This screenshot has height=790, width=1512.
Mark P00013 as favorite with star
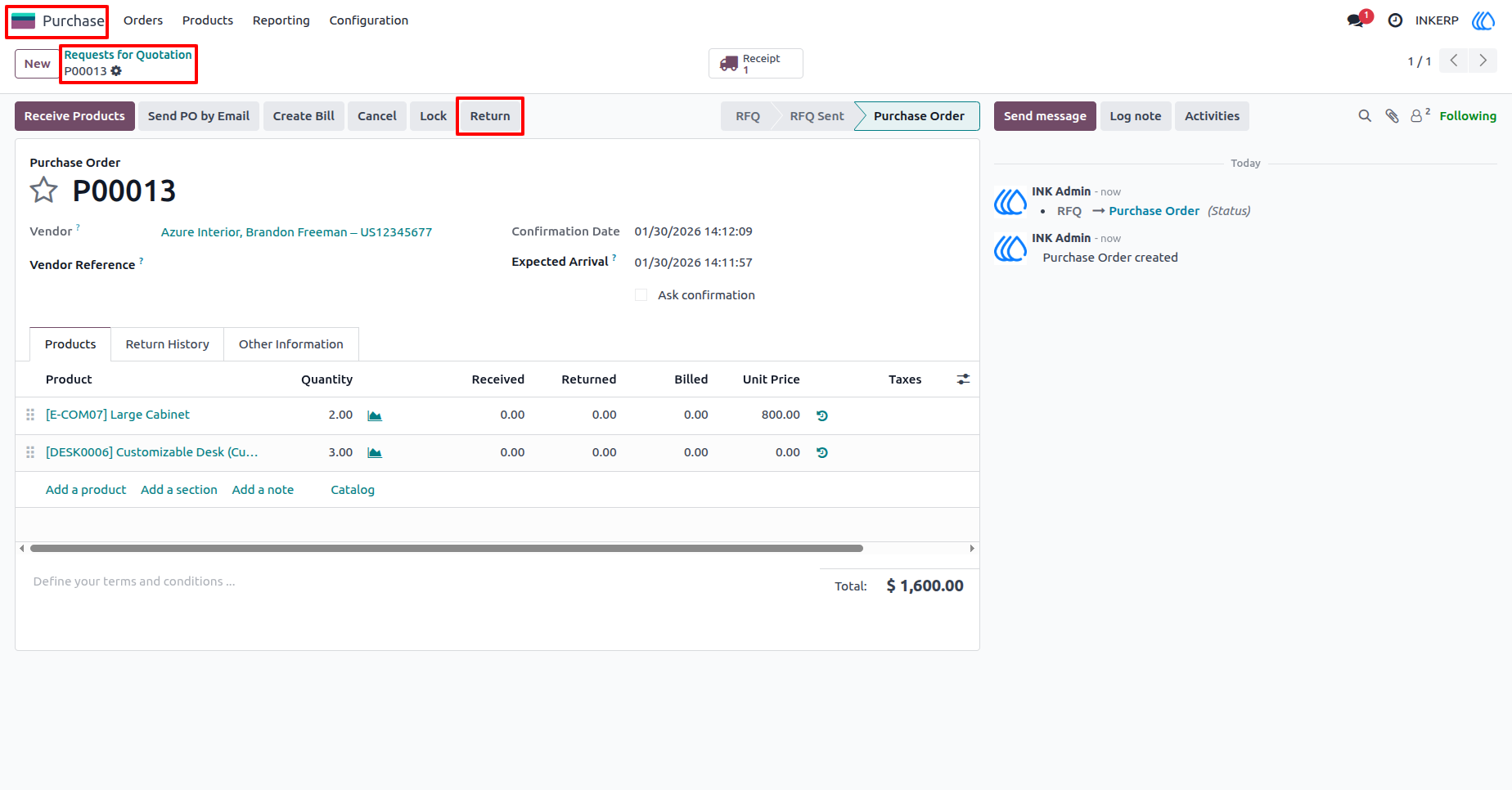point(43,191)
